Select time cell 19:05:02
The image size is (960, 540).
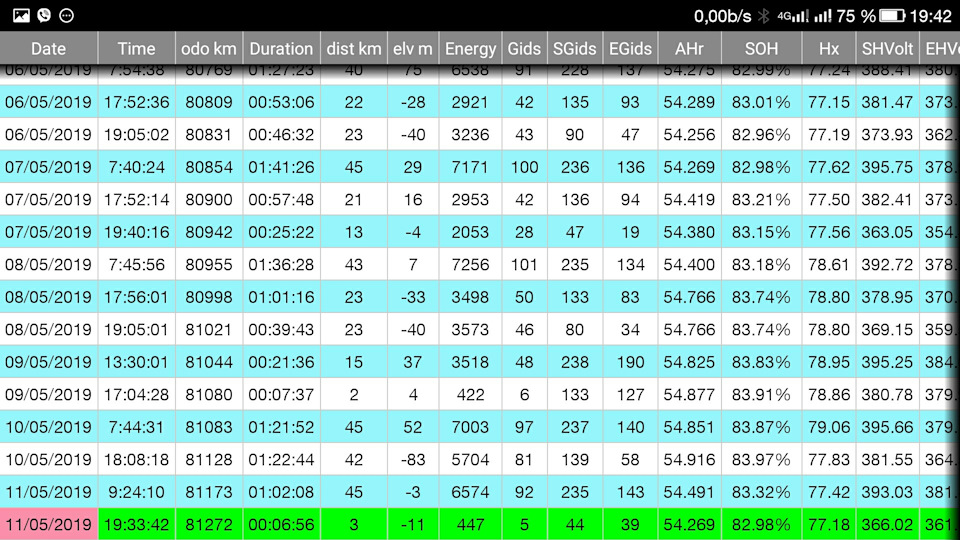[137, 135]
